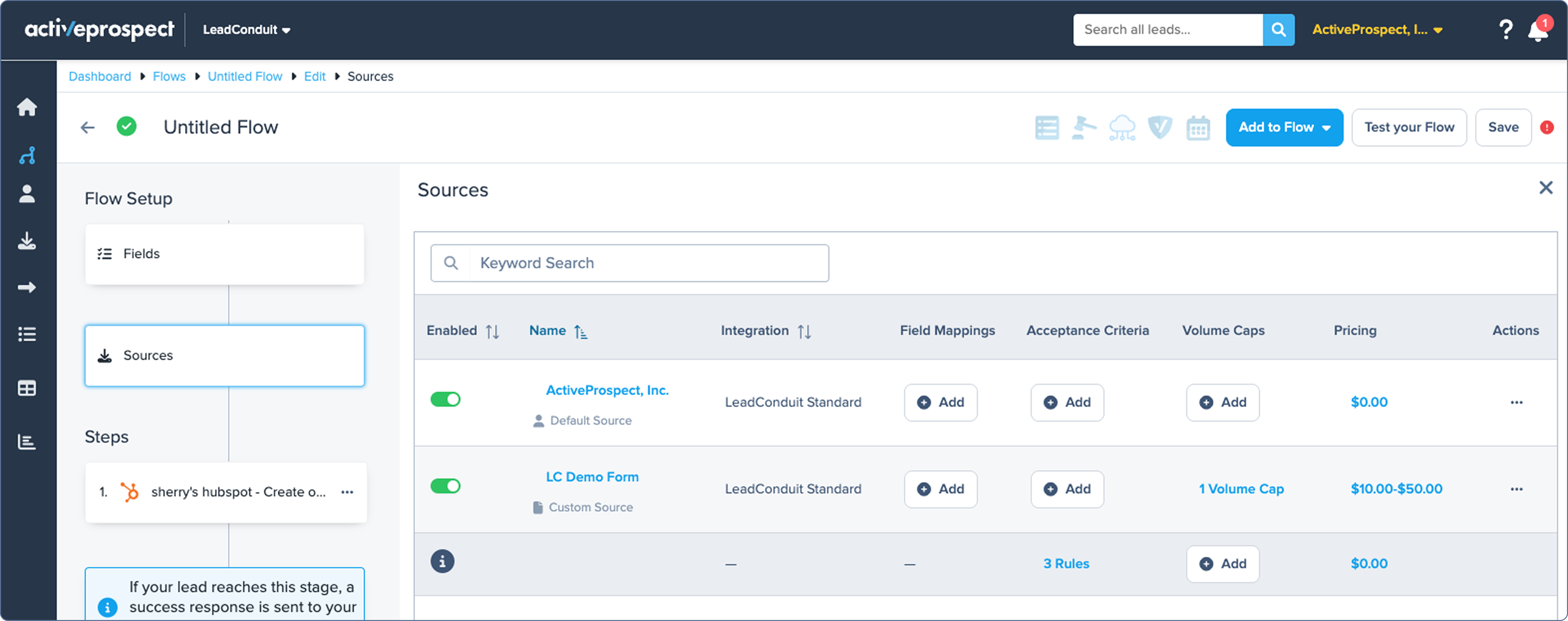Click the back arrow beside Untitled Flow
Screen dimensions: 1568x621
tap(88, 127)
